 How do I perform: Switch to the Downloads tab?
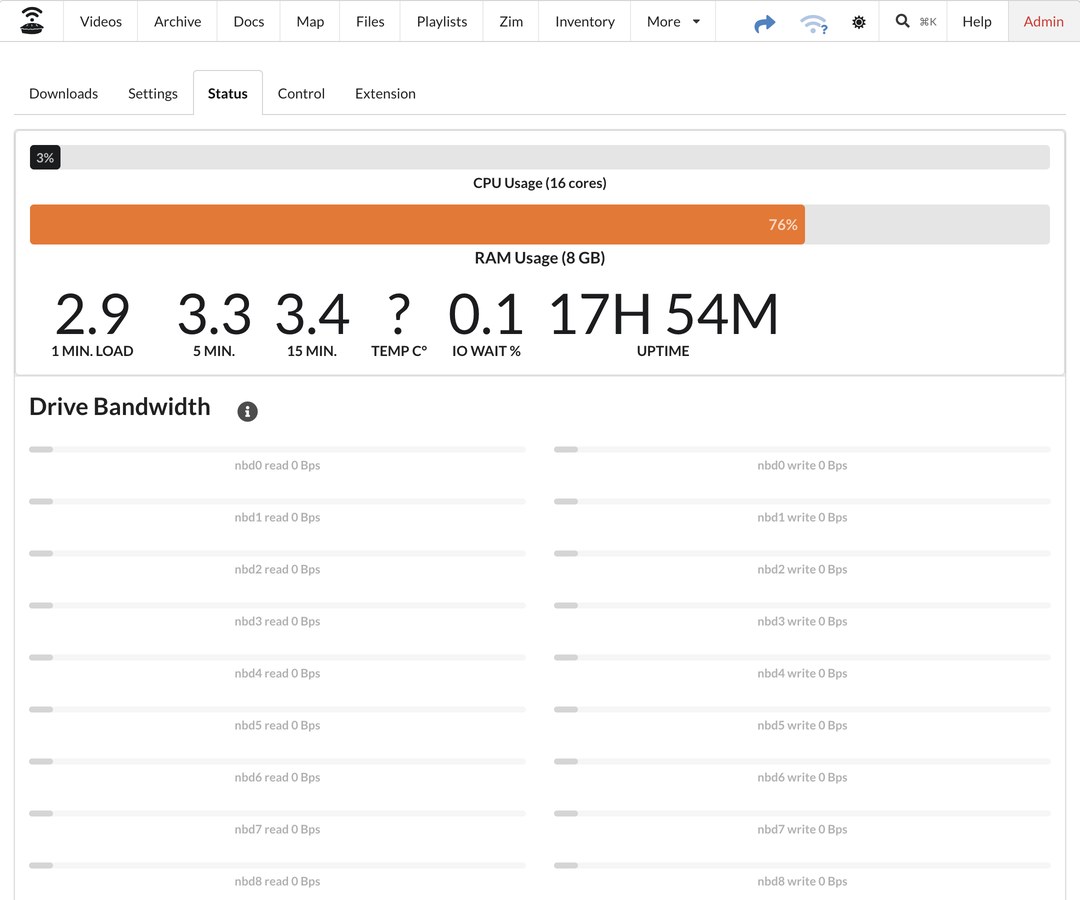63,94
